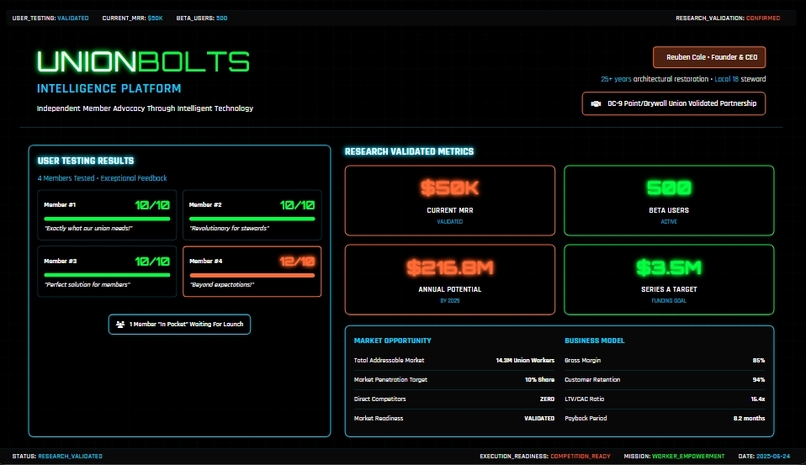Click the 'Customer Retention' row label
Screen dimensions: 806x465
592,380
